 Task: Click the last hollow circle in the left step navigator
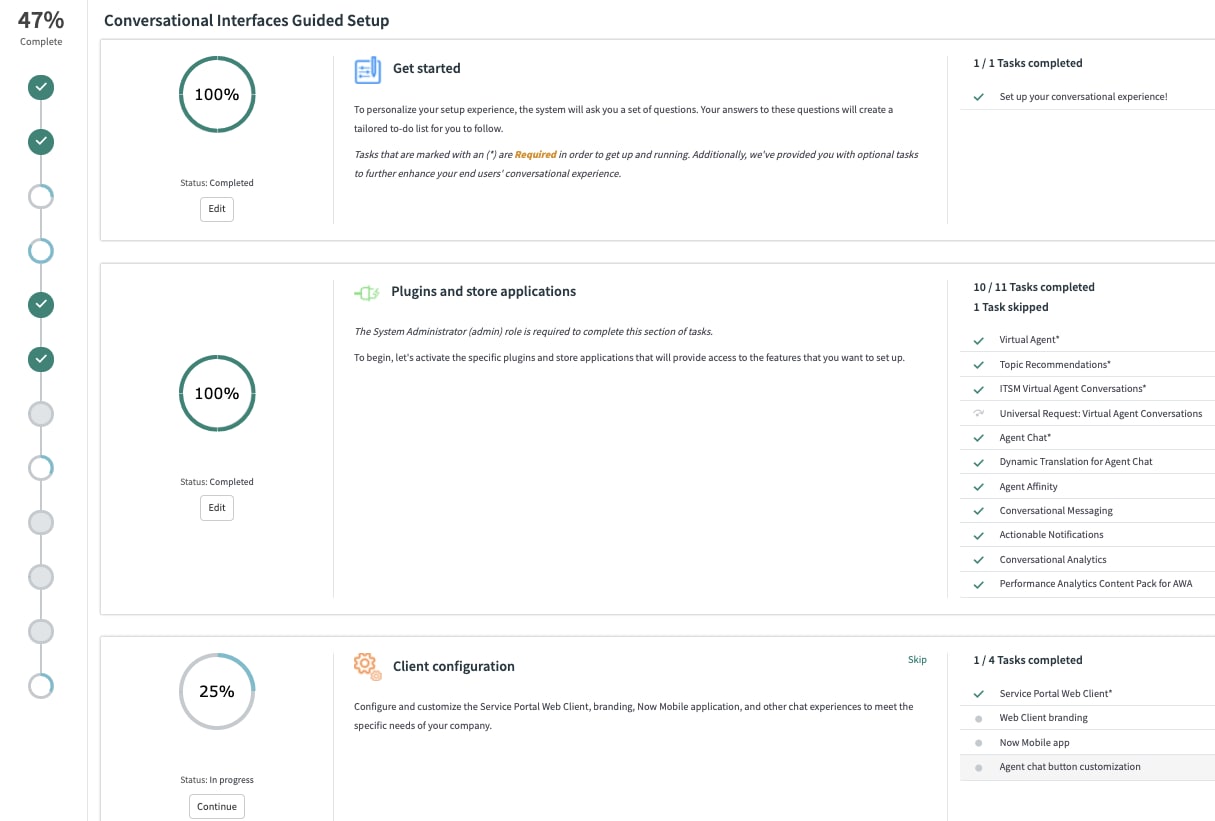coord(41,686)
